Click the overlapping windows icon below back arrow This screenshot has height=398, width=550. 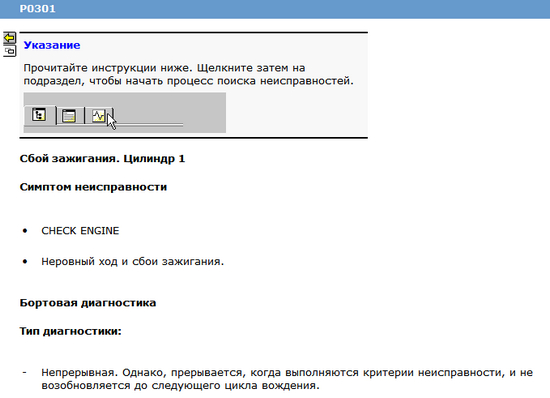pos(10,52)
